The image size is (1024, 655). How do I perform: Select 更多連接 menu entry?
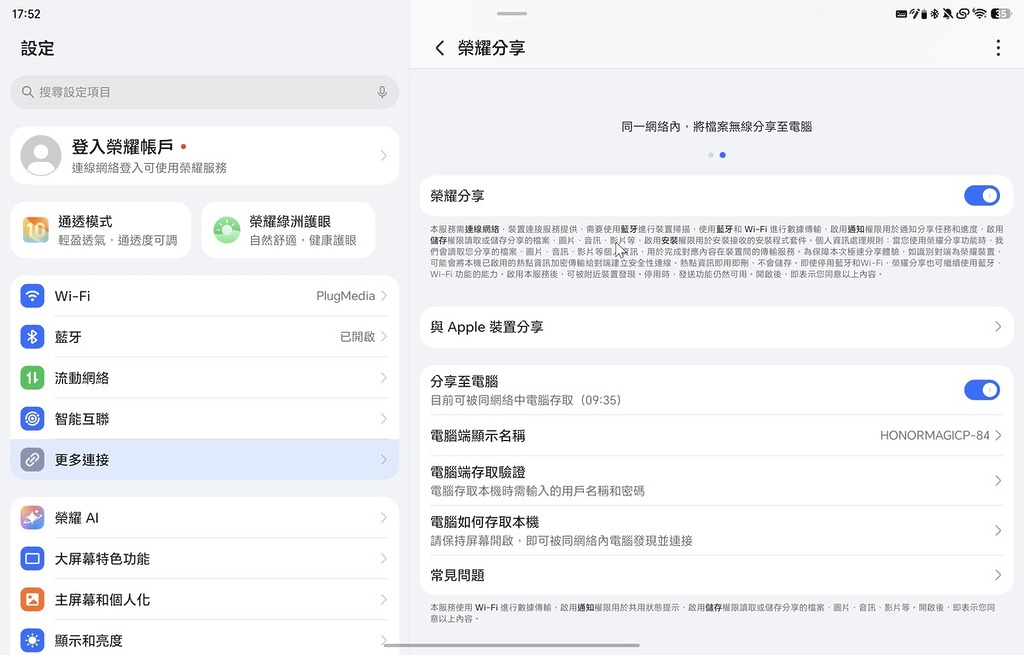[x=204, y=460]
